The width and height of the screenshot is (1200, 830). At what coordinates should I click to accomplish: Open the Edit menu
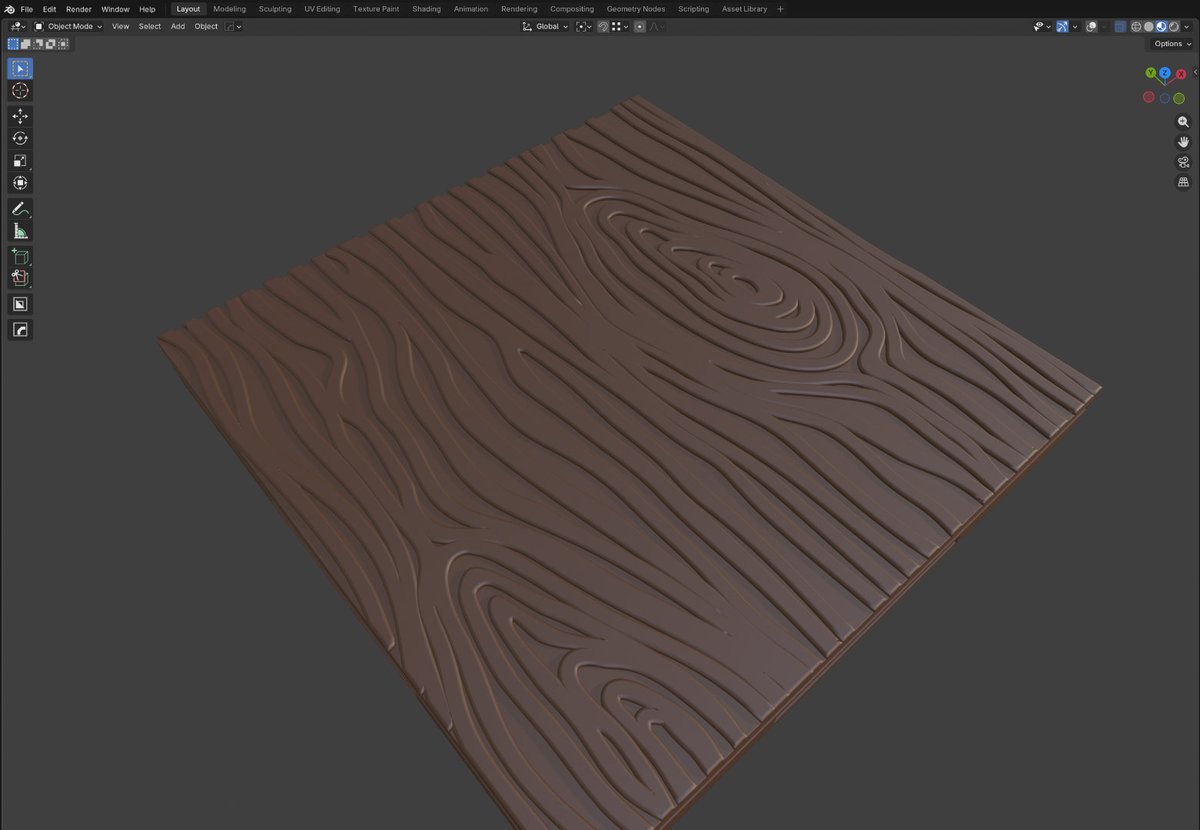point(49,9)
